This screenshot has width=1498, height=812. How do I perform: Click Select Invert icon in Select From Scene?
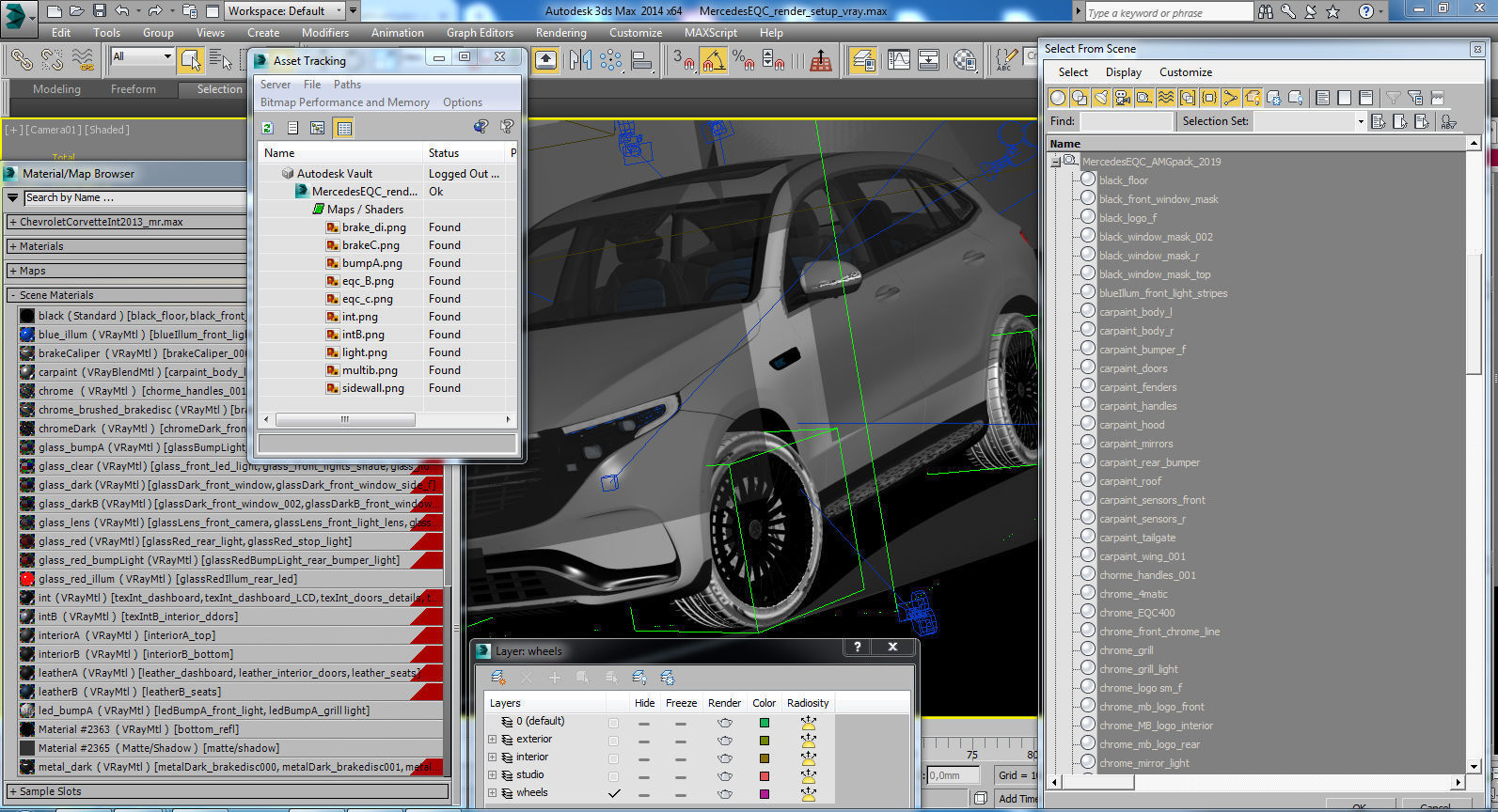(x=1365, y=97)
